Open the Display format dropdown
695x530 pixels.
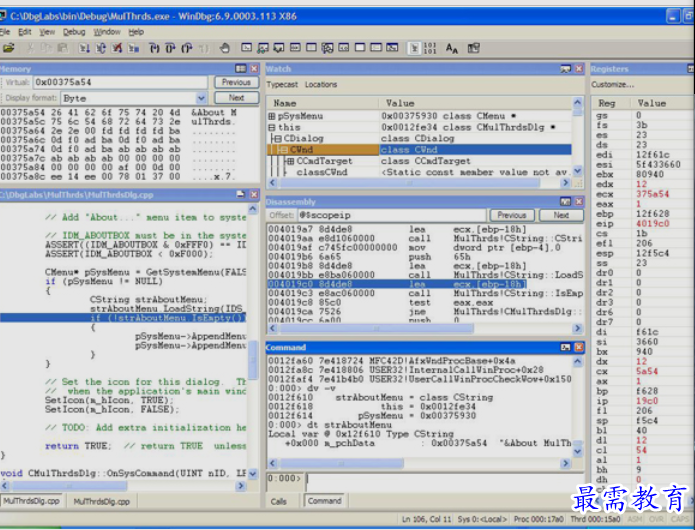[201, 98]
